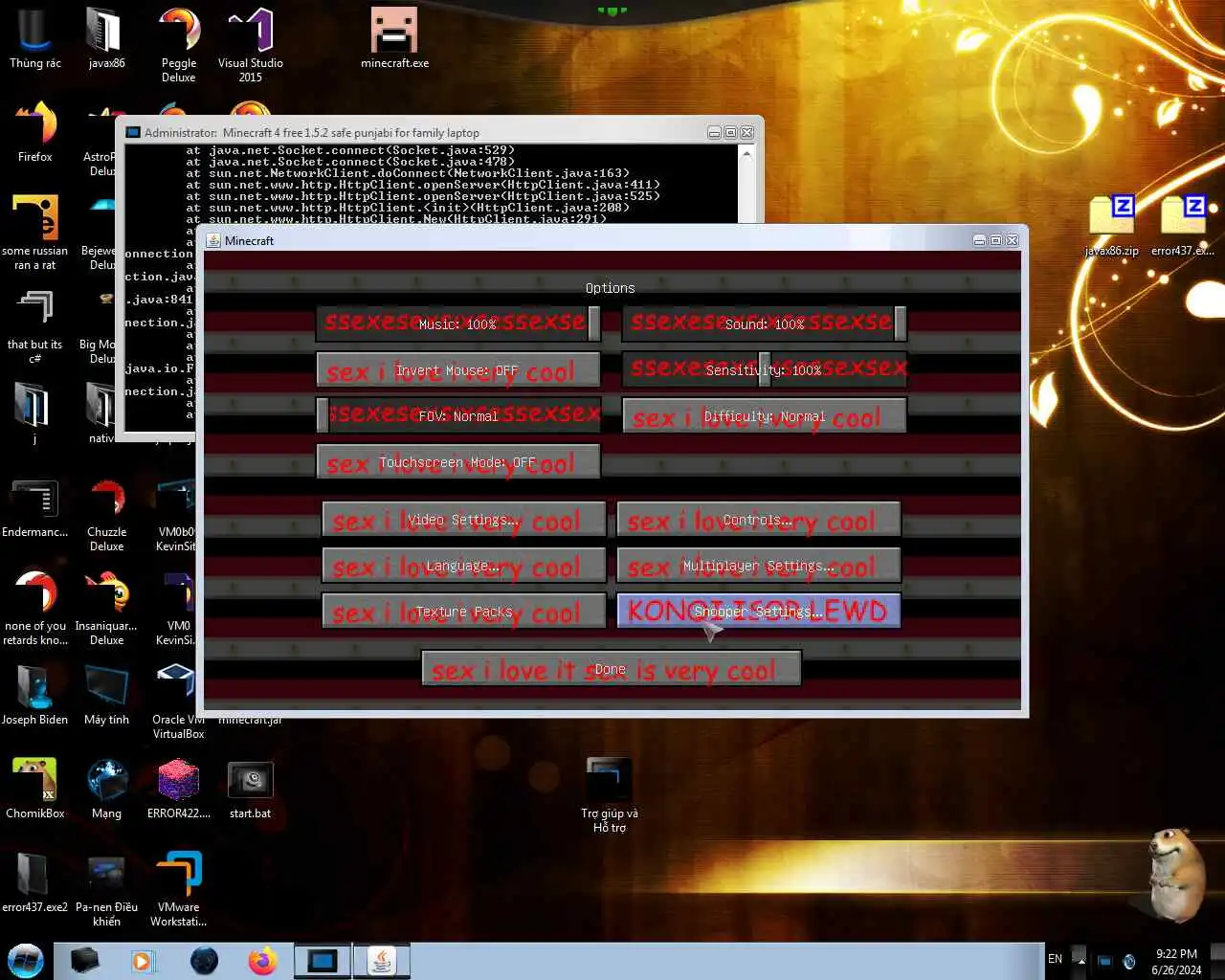This screenshot has height=980, width=1225.
Task: Open the Texture Packs button
Action: (464, 612)
